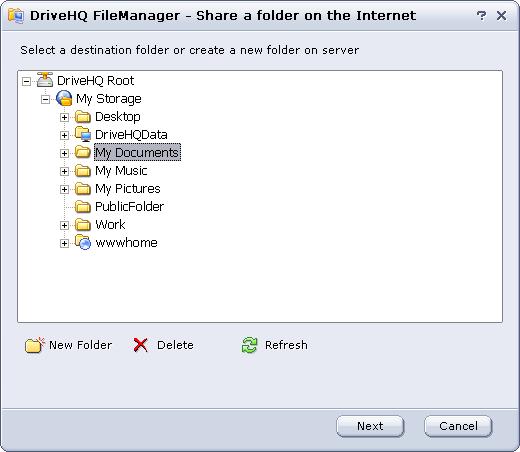The width and height of the screenshot is (520, 452).
Task: Select the My Music folder
Action: [121, 171]
